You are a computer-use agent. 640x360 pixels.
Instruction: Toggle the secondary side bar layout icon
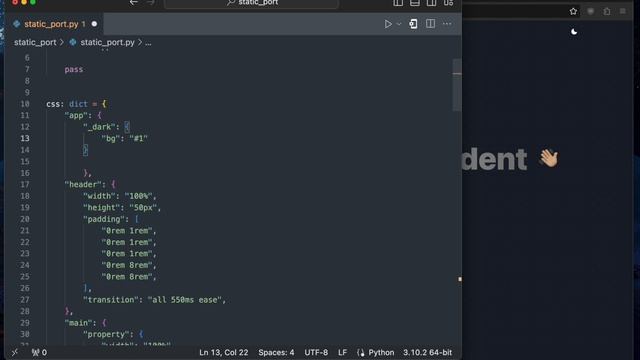(431, 3)
